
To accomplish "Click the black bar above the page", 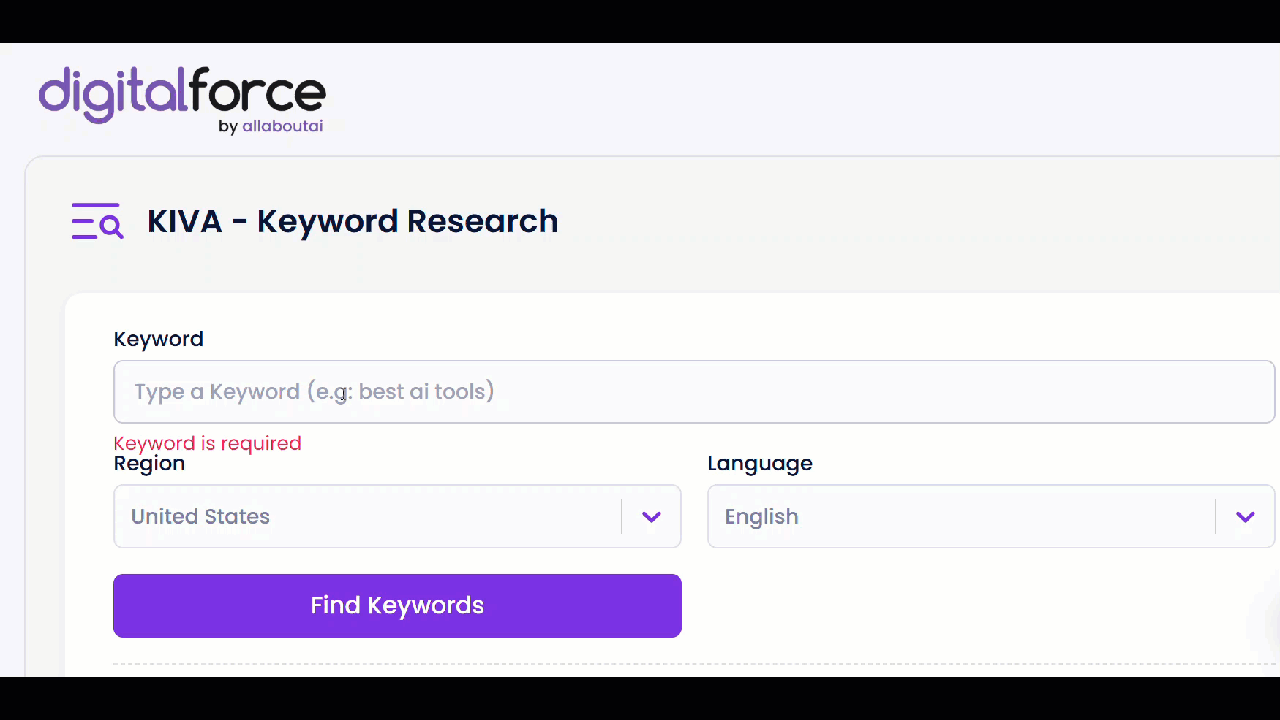I will click(640, 21).
